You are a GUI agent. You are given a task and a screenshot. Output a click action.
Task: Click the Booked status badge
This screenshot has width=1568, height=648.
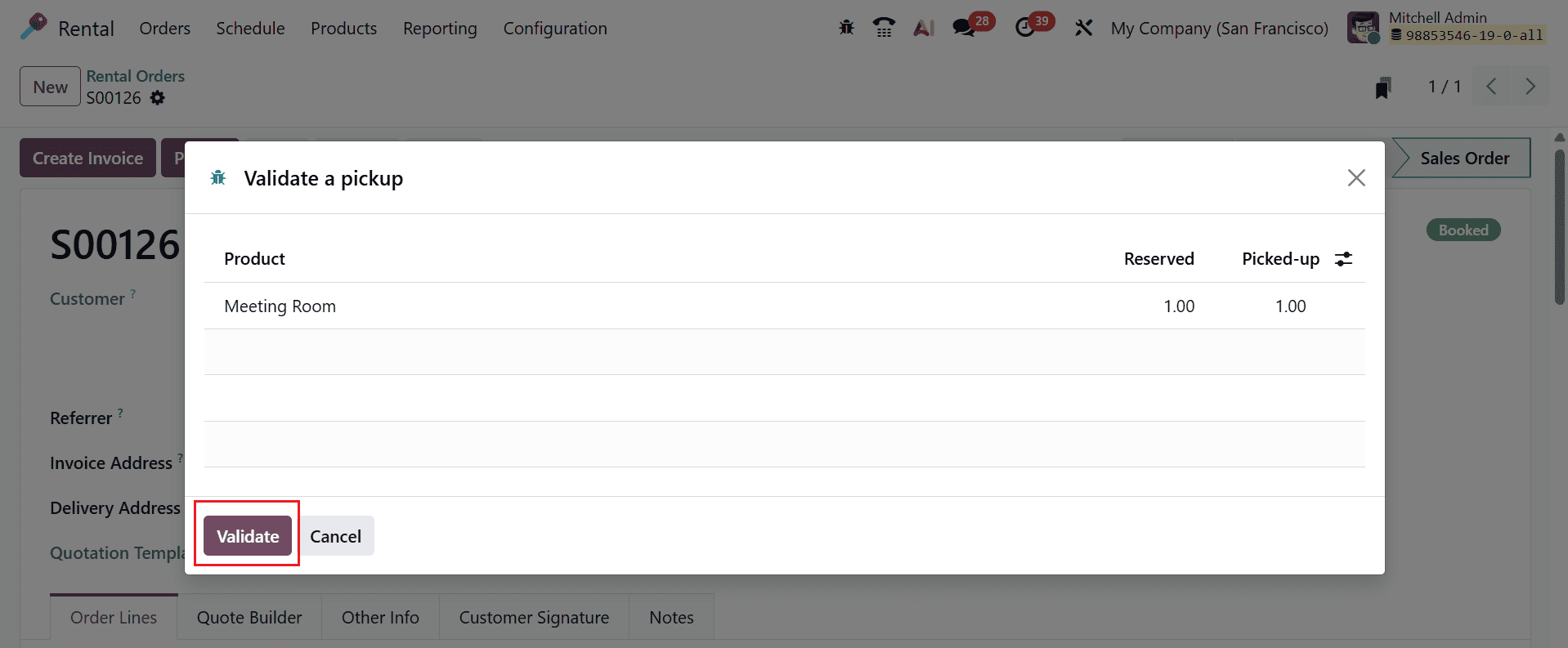(1463, 230)
